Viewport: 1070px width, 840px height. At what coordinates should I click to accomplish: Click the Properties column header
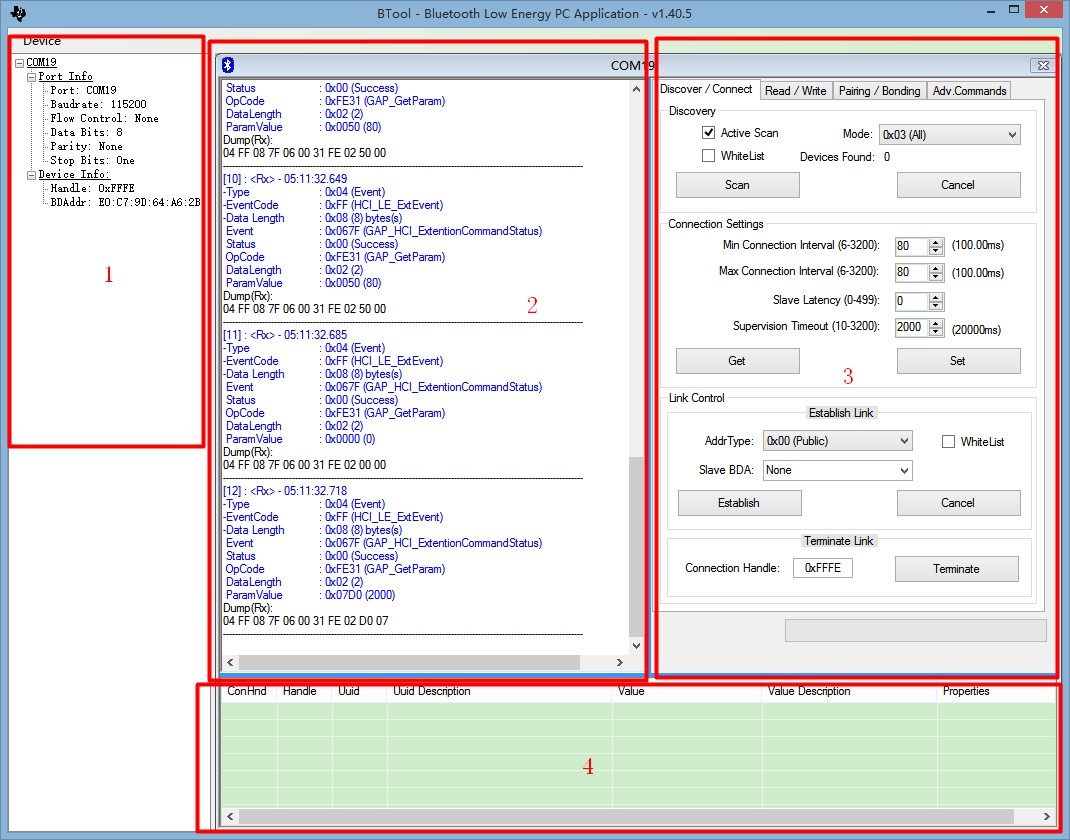(x=996, y=691)
